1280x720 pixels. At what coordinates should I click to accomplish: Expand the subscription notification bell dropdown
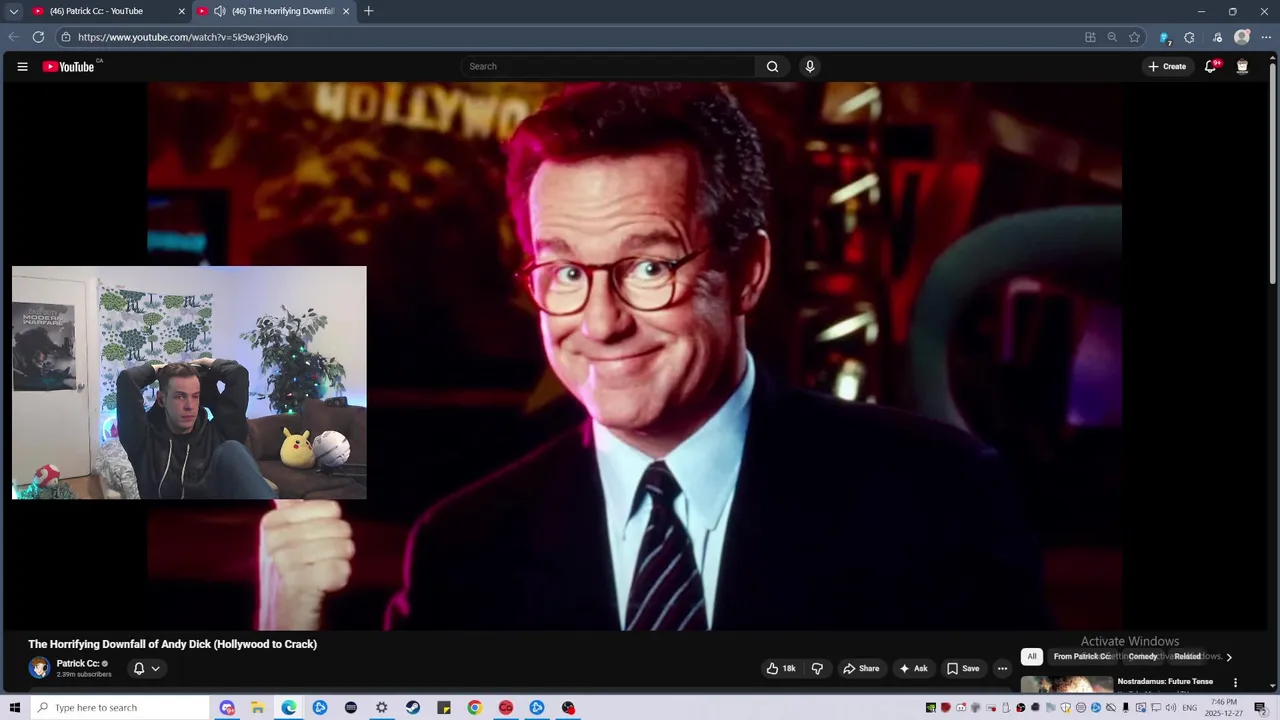click(147, 668)
